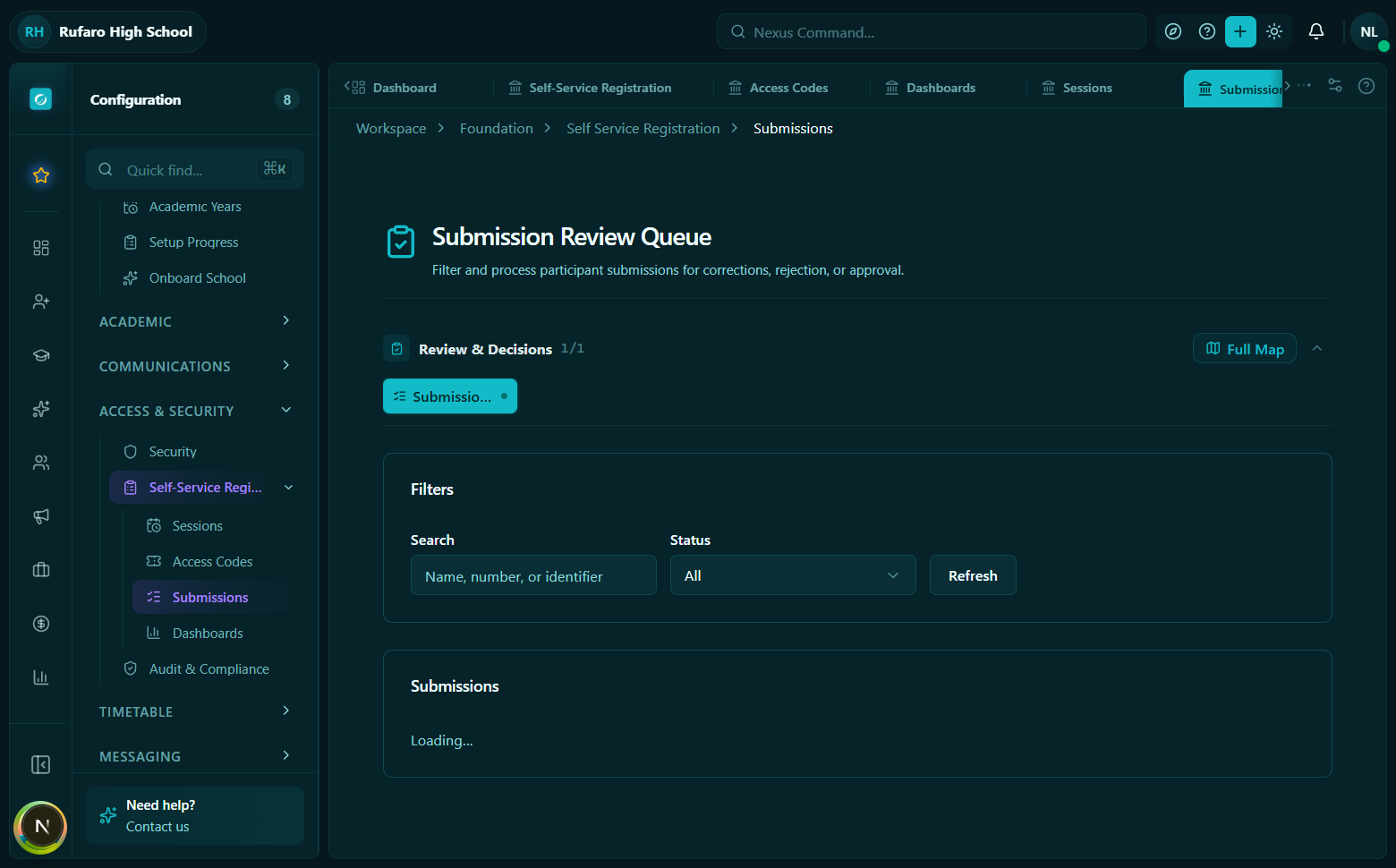Expand the ACADEMIC section
The width and height of the screenshot is (1396, 868).
click(x=195, y=321)
